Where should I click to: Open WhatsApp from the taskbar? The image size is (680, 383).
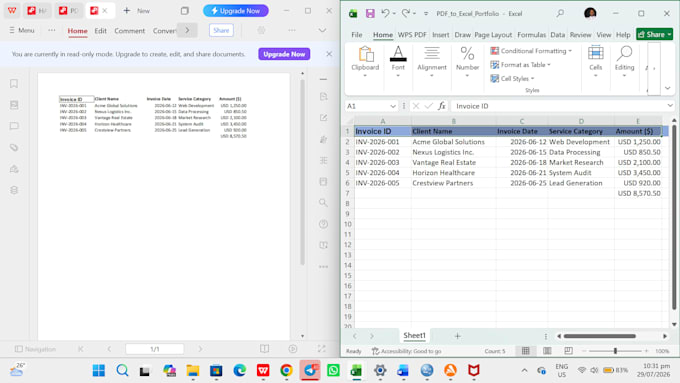pos(333,370)
